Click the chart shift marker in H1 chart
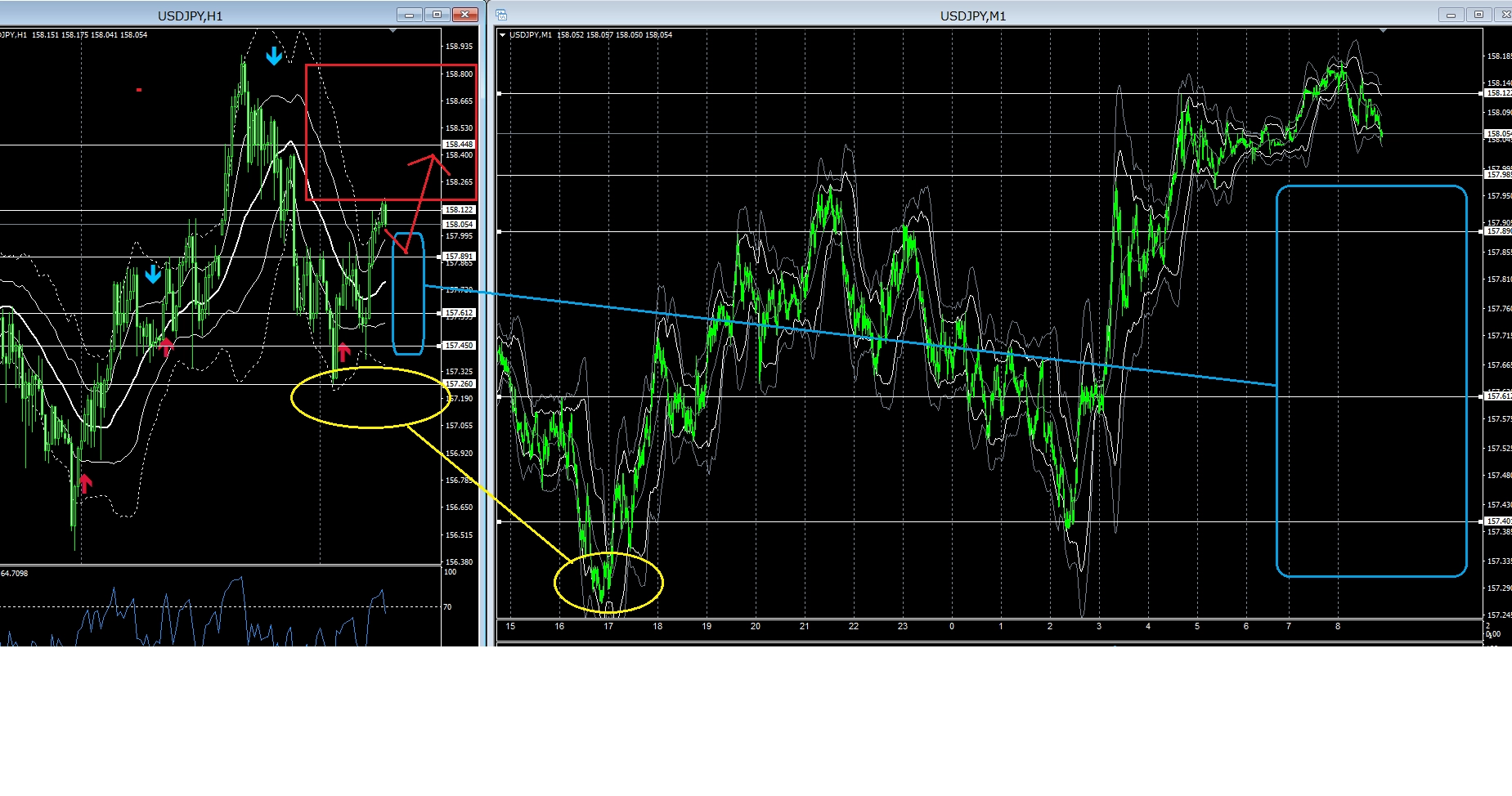The height and width of the screenshot is (796, 1512). [x=393, y=31]
